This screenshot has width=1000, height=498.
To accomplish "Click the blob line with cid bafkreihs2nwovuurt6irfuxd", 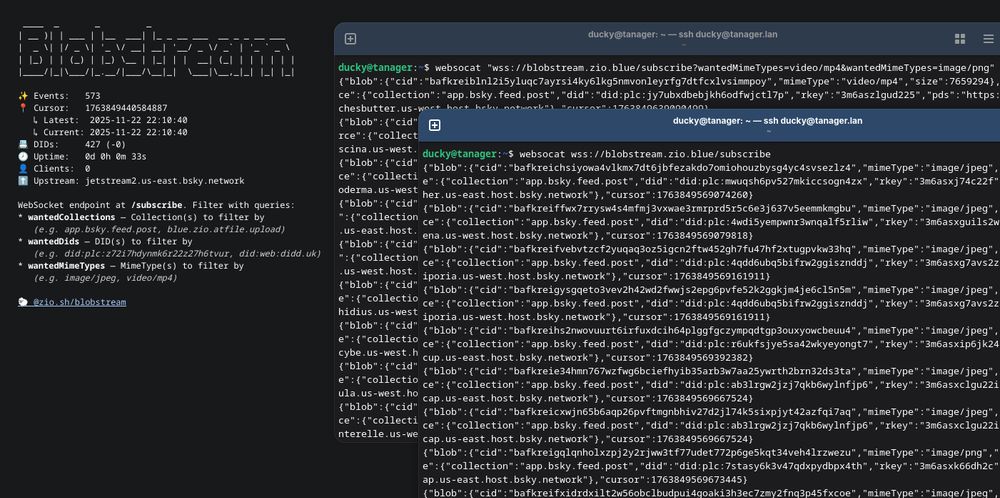I will tap(711, 331).
